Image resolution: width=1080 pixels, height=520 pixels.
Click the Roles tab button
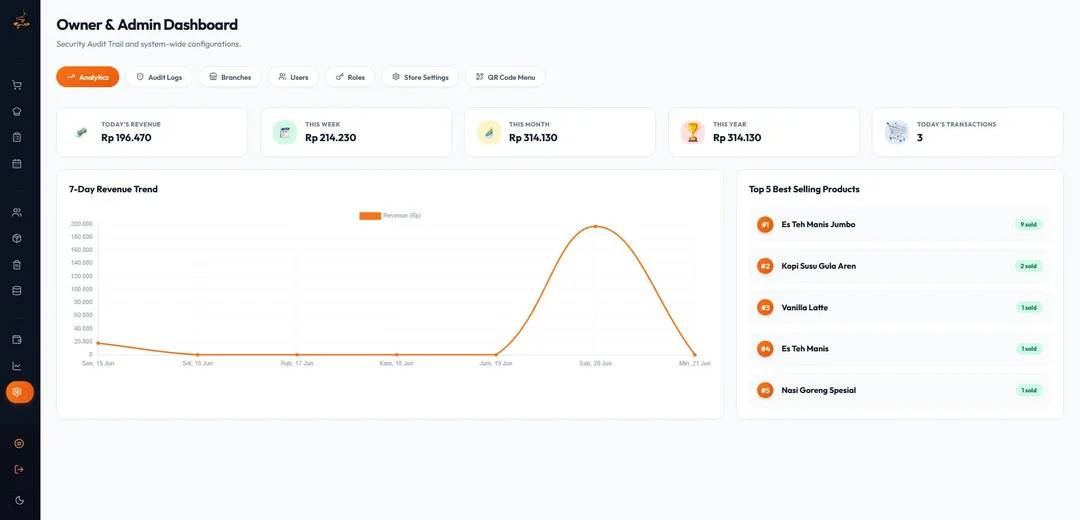350,77
